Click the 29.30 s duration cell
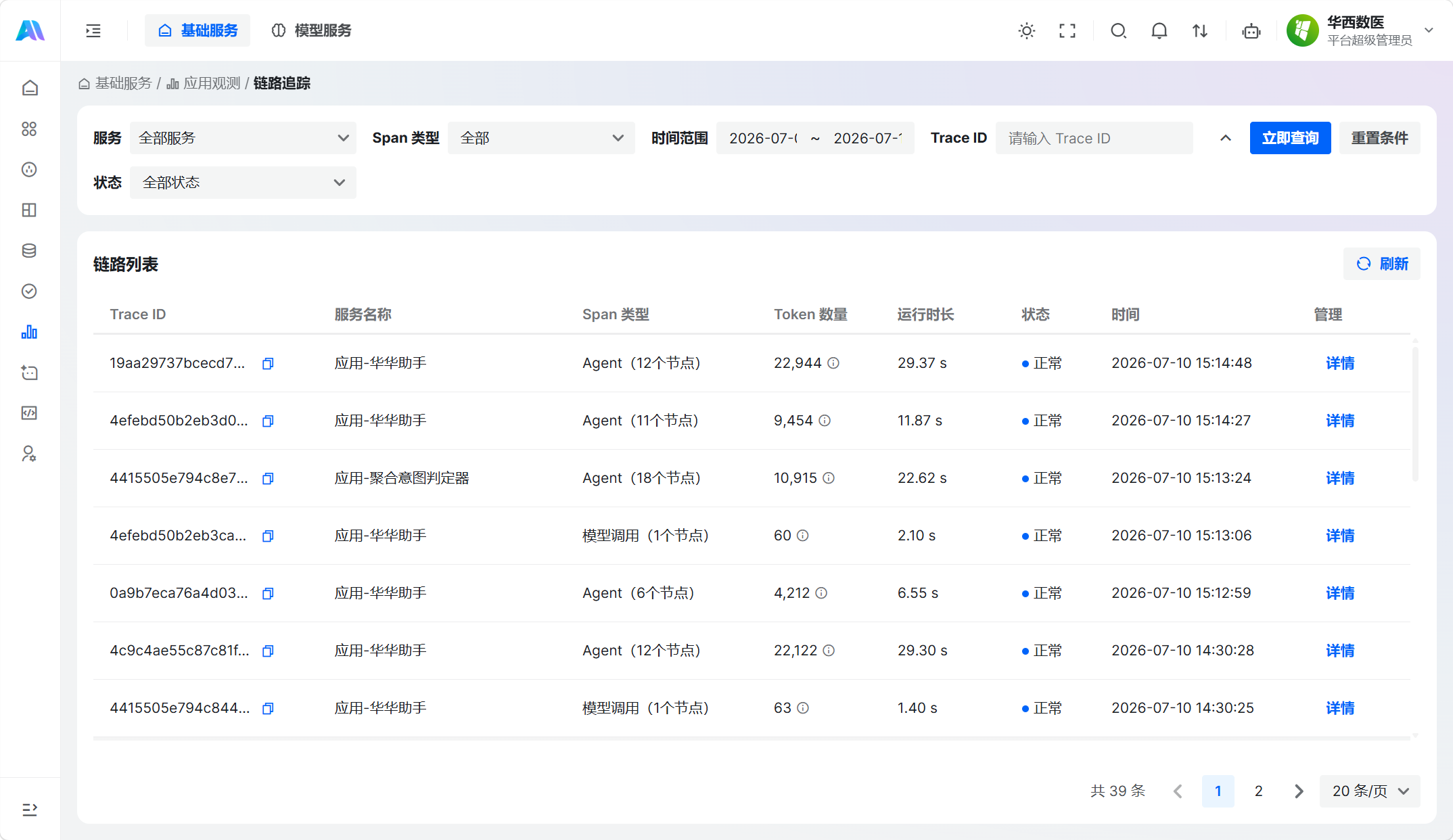This screenshot has height=840, width=1453. tap(922, 651)
